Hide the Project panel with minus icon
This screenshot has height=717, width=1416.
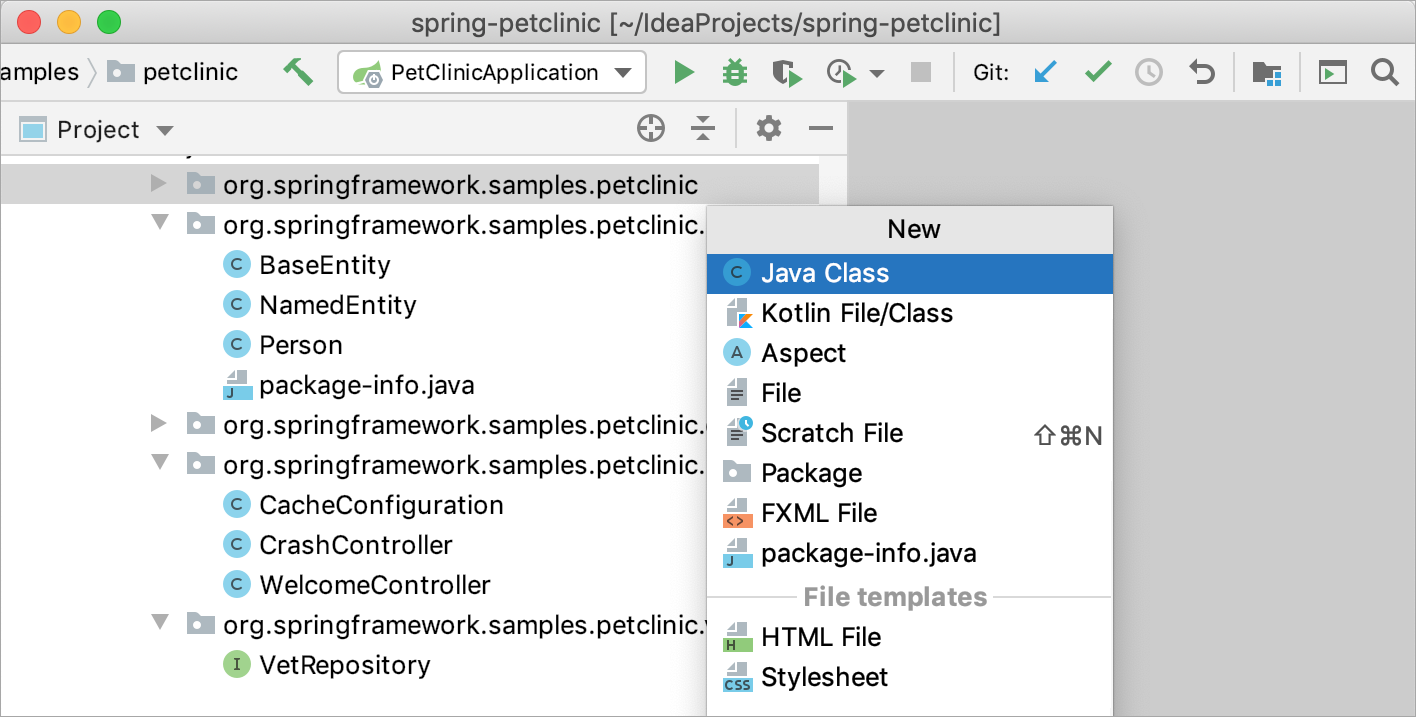821,128
